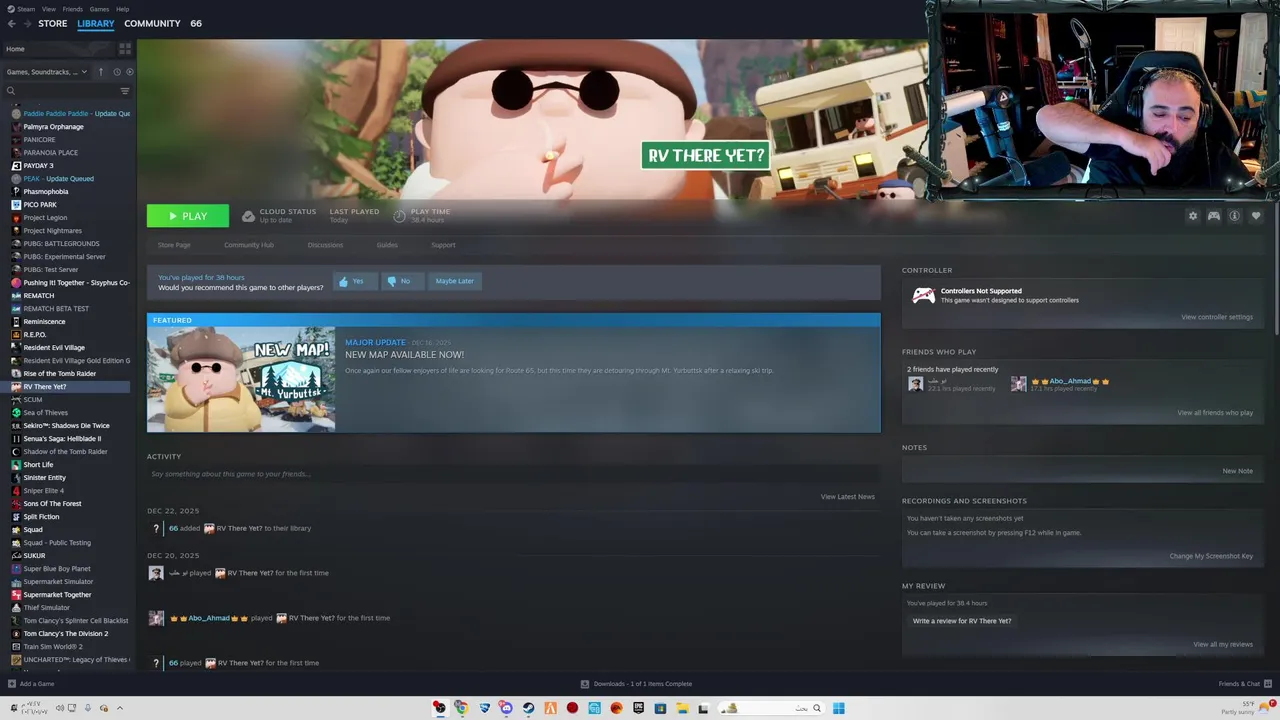This screenshot has width=1280, height=720.
Task: Open the Guides link
Action: pos(387,245)
